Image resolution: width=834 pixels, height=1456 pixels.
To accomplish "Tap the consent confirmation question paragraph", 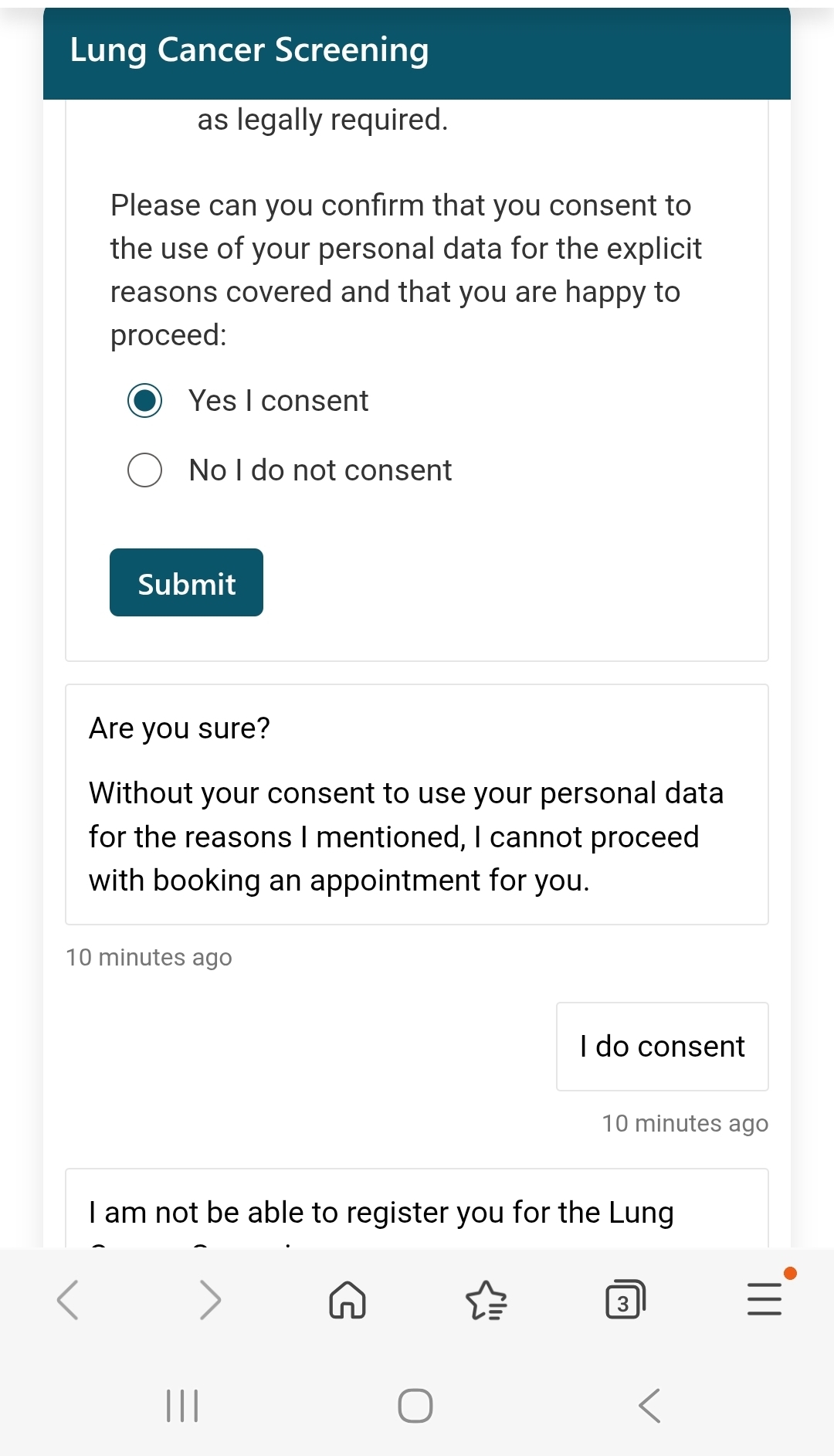I will (405, 270).
